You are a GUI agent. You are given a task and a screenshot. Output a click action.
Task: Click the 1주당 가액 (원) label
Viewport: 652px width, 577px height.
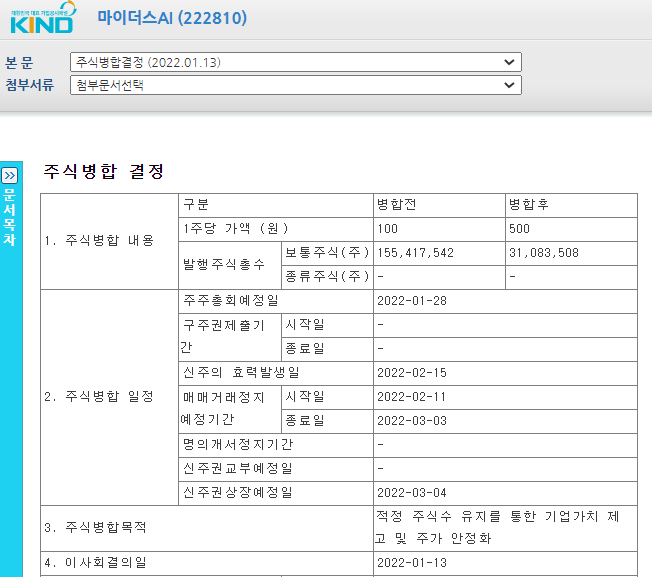pos(236,229)
